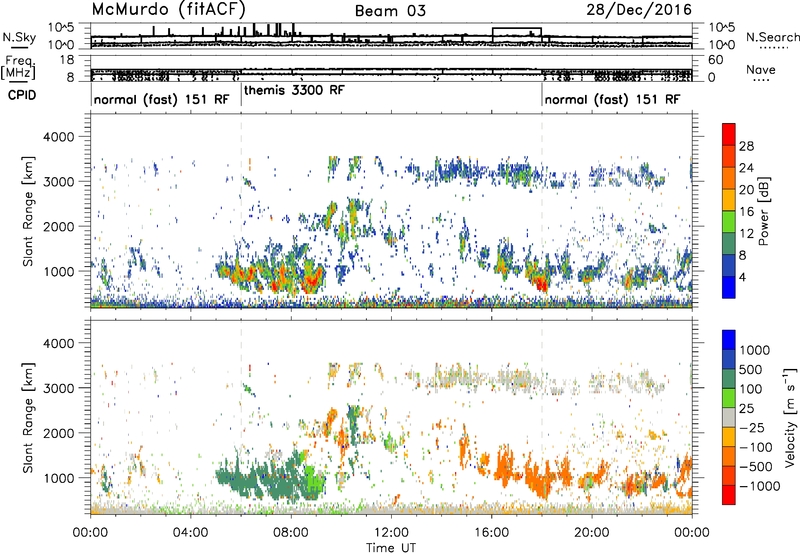The height and width of the screenshot is (554, 800).
Task: Select the "16:00" time tick label
Action: click(x=491, y=533)
